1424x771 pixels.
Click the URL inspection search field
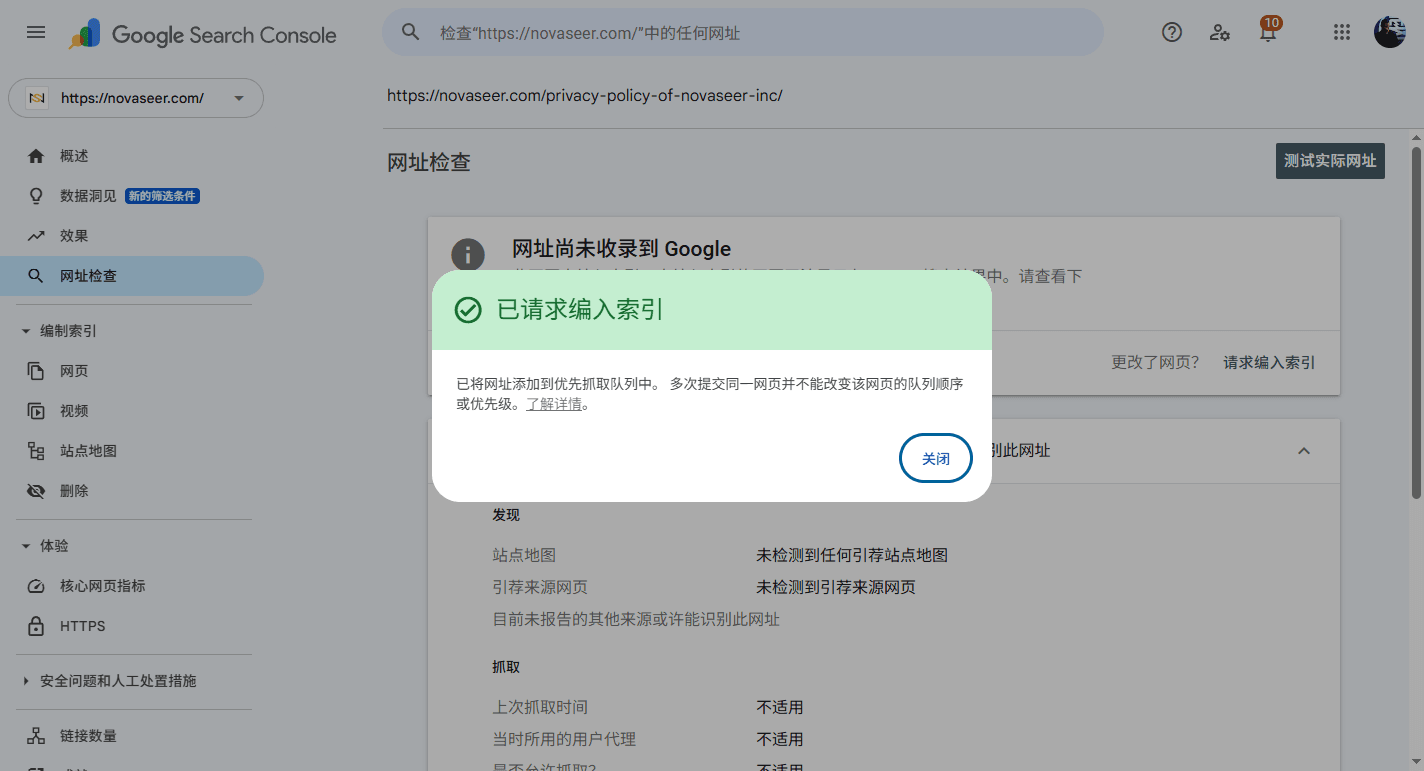click(760, 33)
